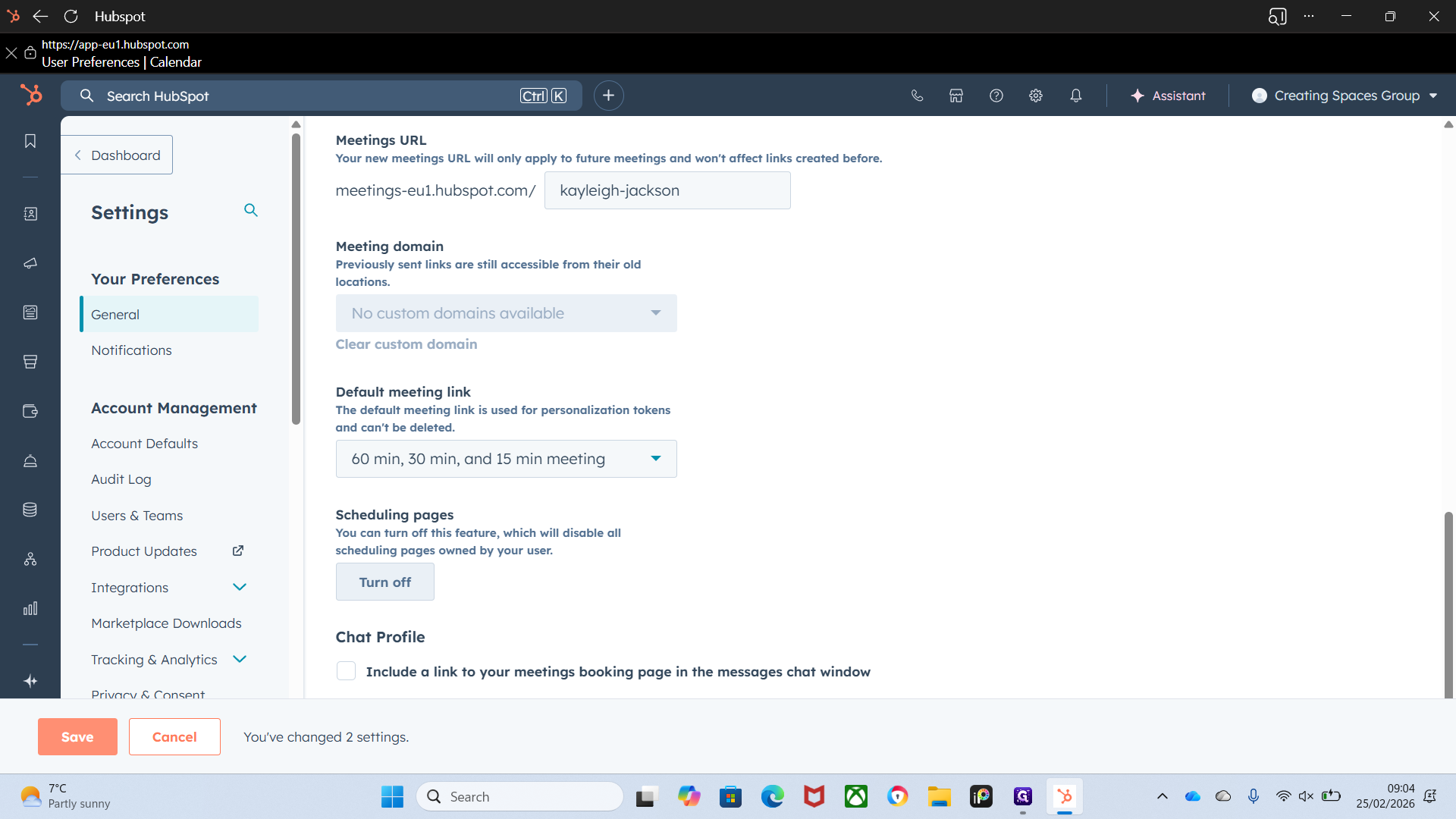Image resolution: width=1456 pixels, height=819 pixels.
Task: Open the Notifications bell in top bar
Action: (x=1076, y=96)
